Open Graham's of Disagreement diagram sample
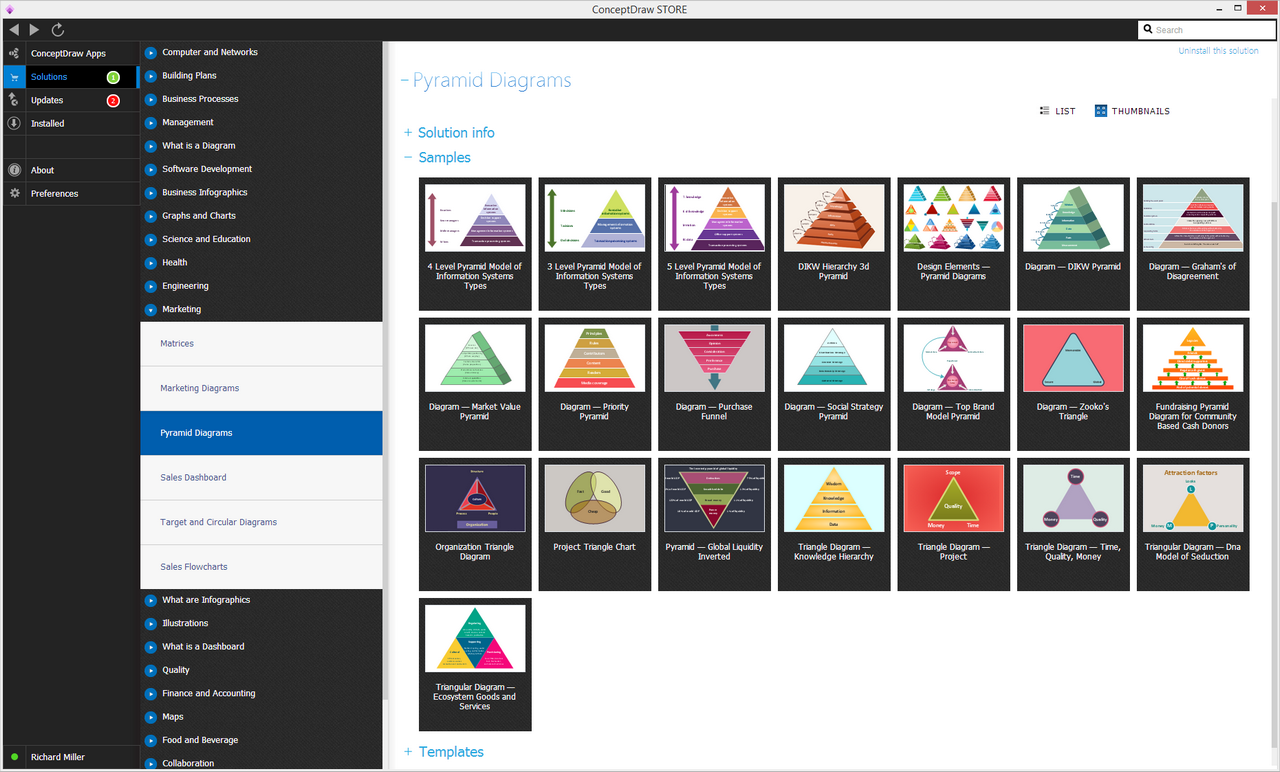This screenshot has height=772, width=1280. [x=1193, y=244]
